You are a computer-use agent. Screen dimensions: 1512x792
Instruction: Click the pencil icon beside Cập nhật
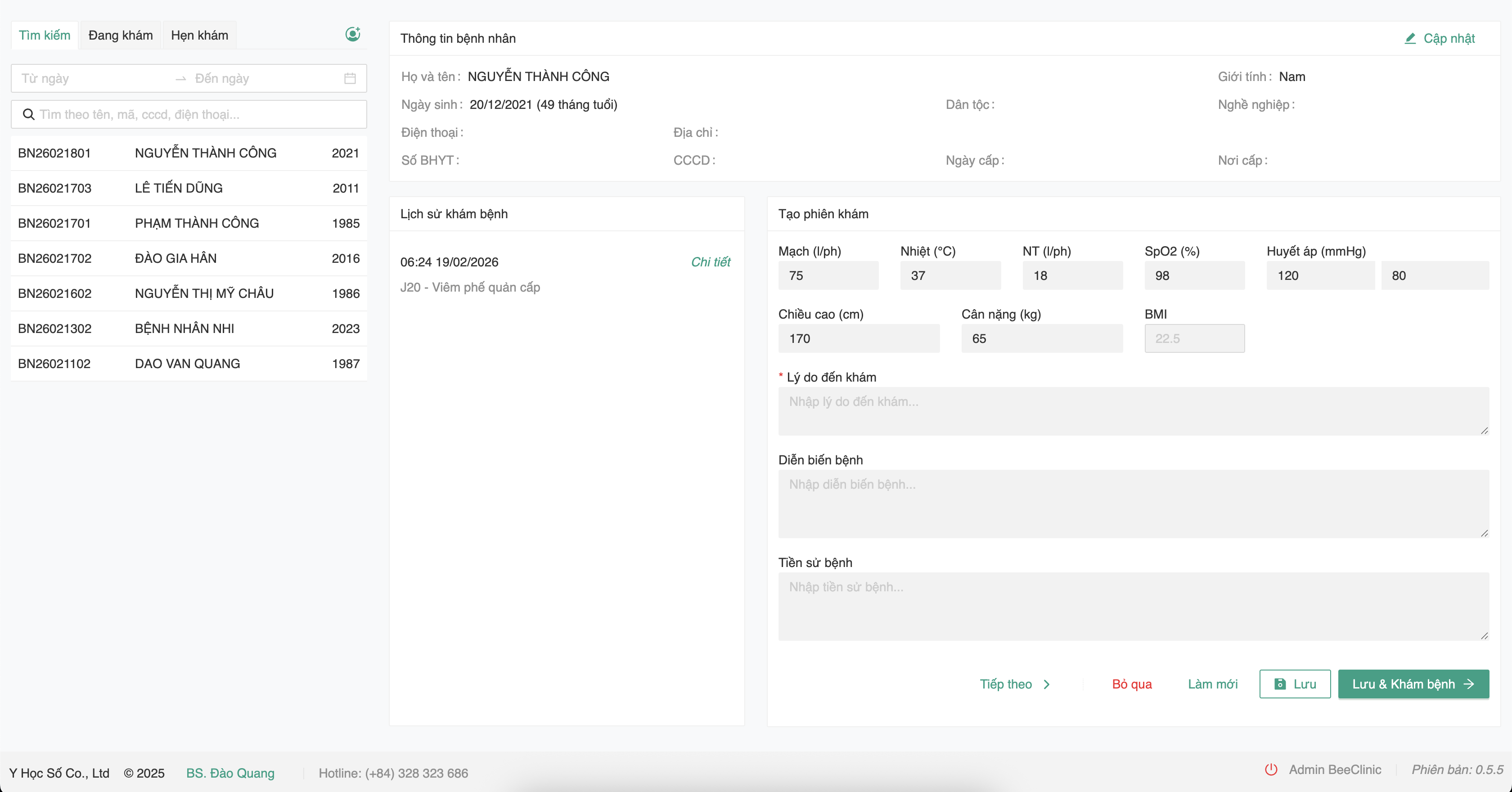pyautogui.click(x=1410, y=39)
